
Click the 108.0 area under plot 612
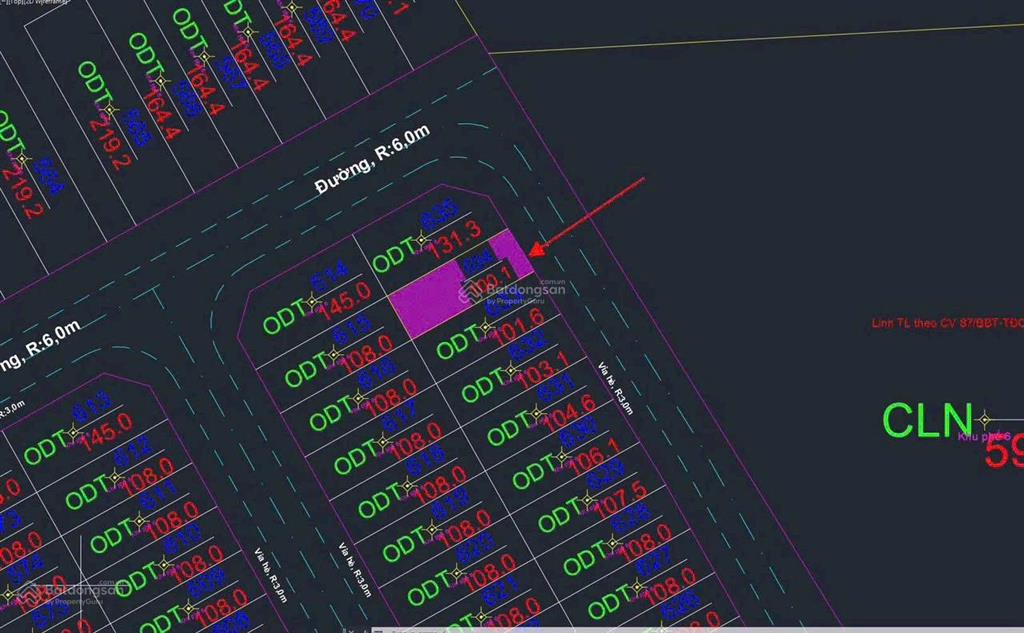[148, 476]
